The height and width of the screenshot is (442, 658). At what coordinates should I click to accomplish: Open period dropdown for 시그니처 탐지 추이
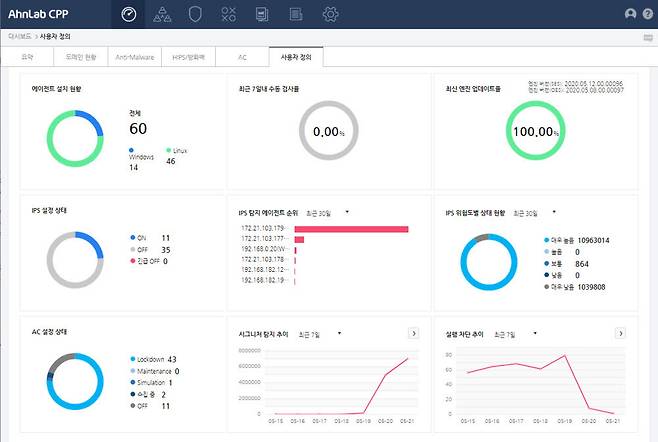[x=320, y=334]
